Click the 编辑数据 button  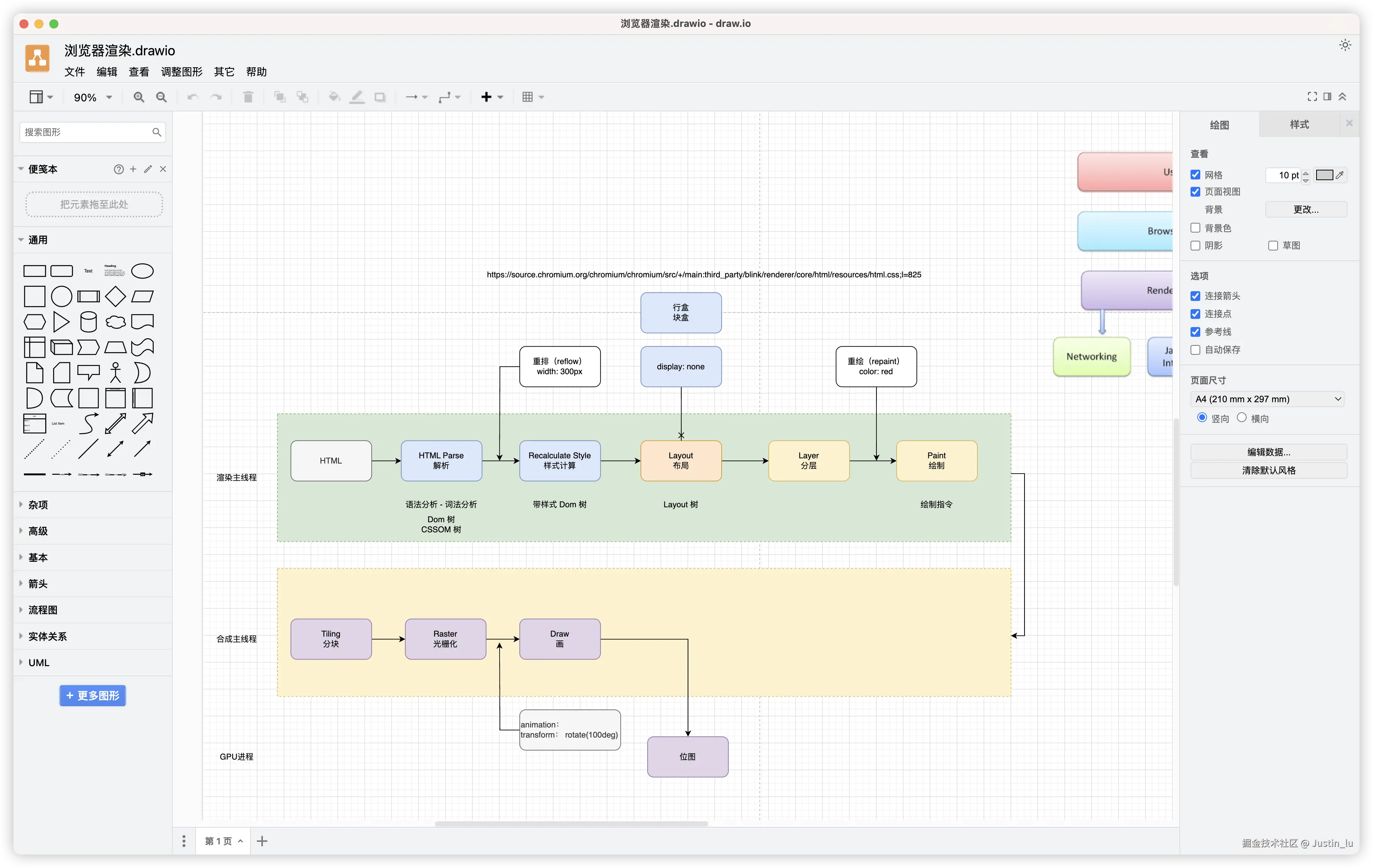1268,452
